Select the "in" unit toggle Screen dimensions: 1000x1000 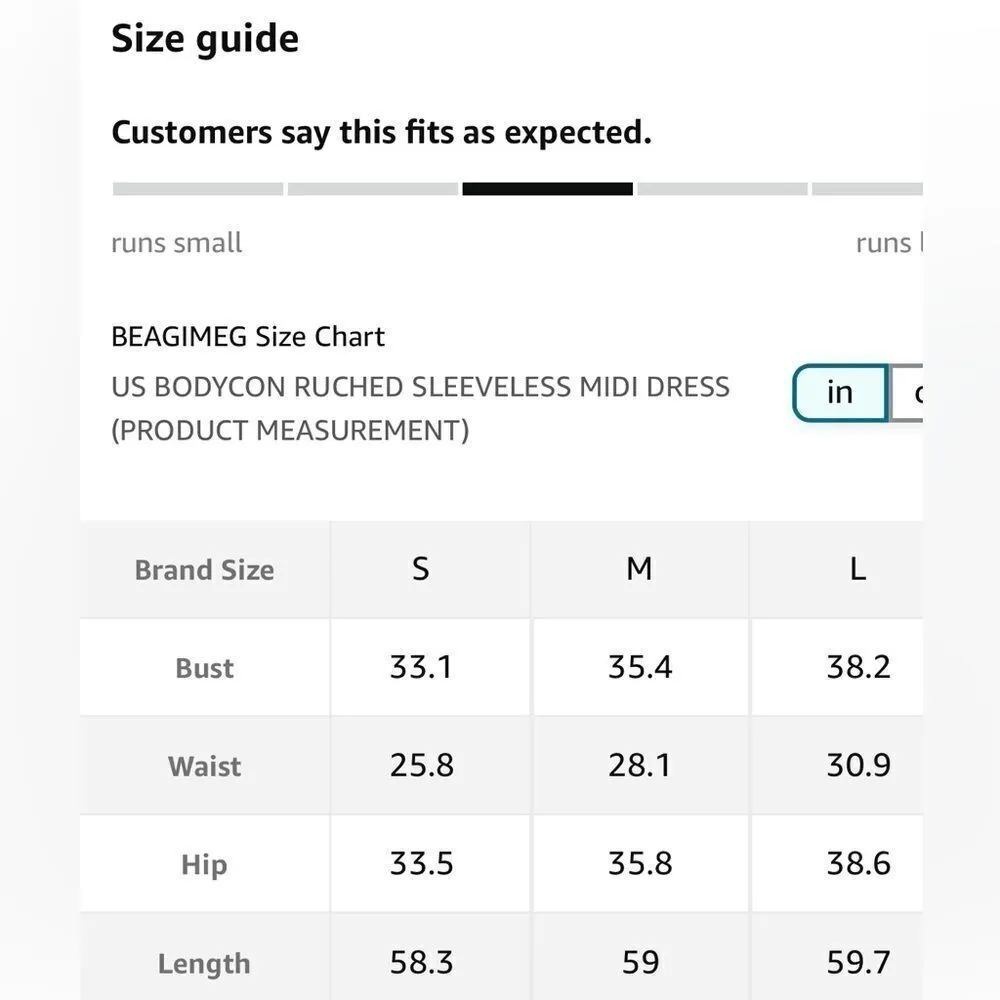tap(838, 393)
